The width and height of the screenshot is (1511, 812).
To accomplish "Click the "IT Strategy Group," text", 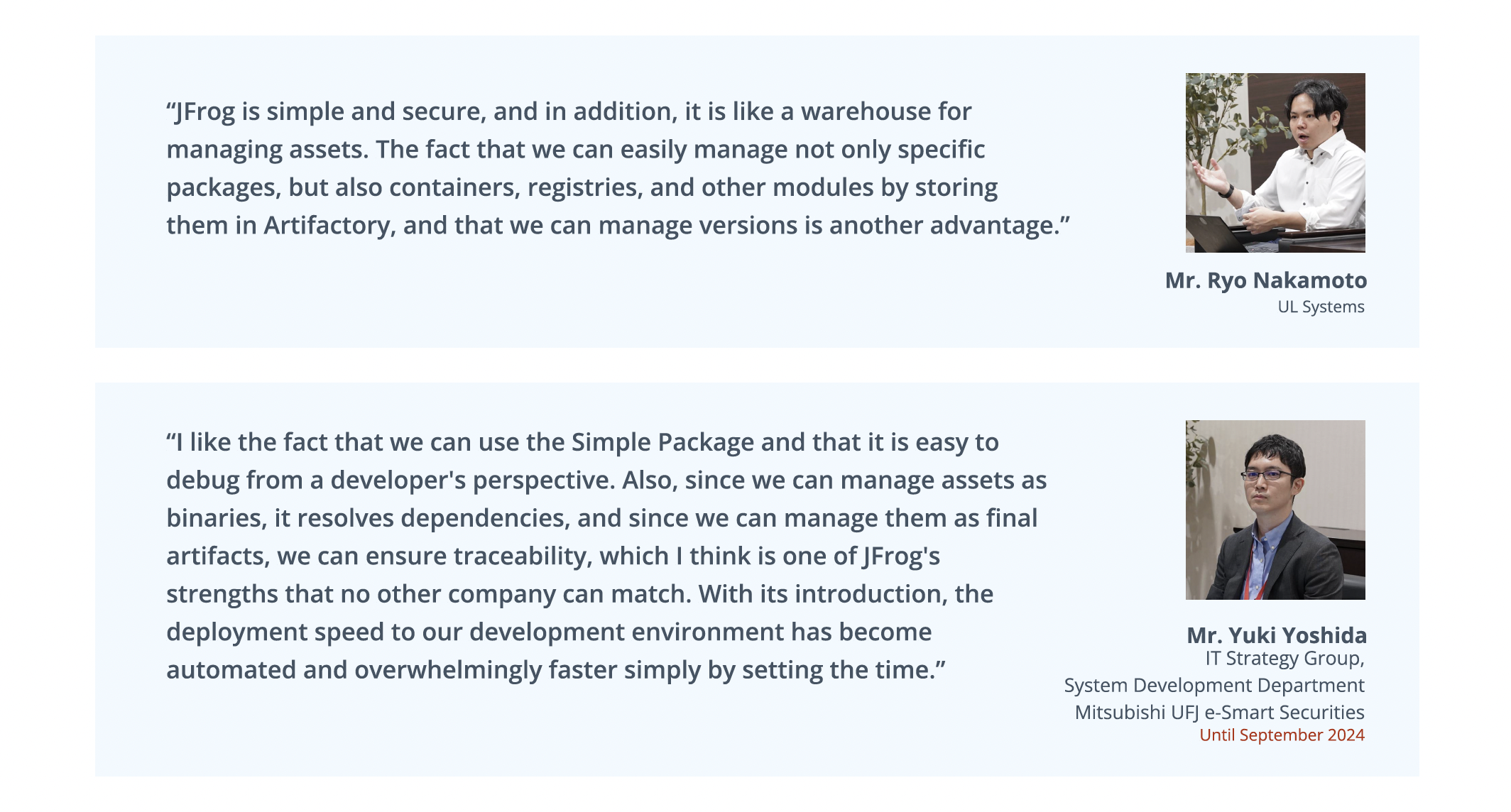I will [x=1284, y=659].
